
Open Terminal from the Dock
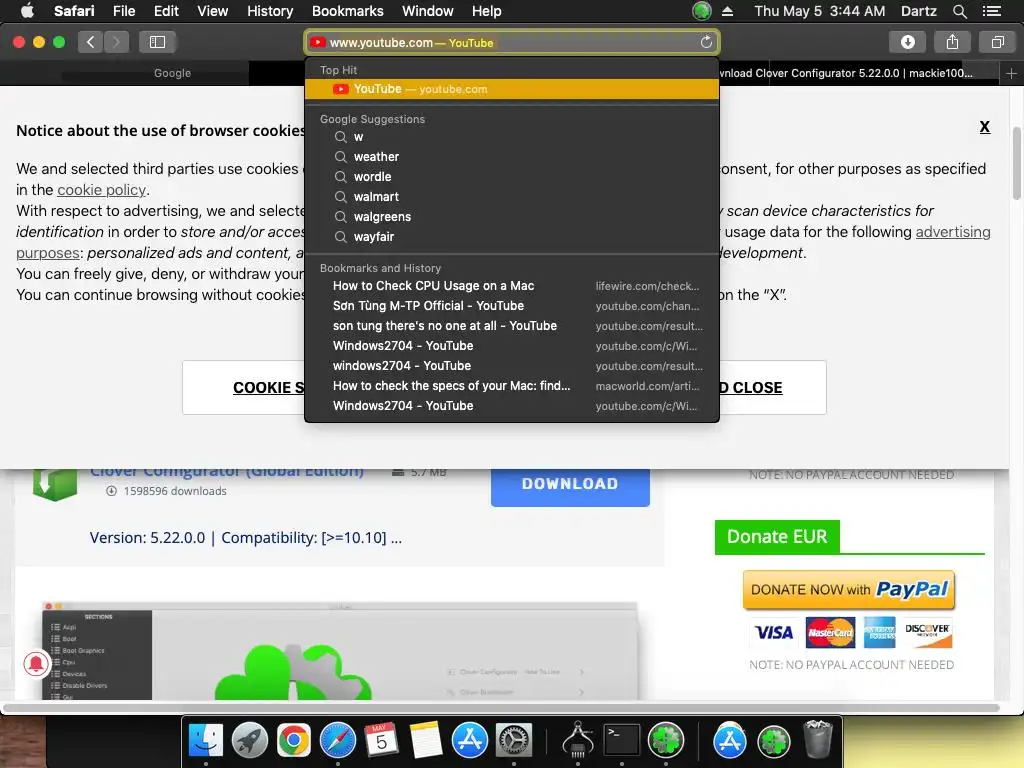click(x=621, y=740)
